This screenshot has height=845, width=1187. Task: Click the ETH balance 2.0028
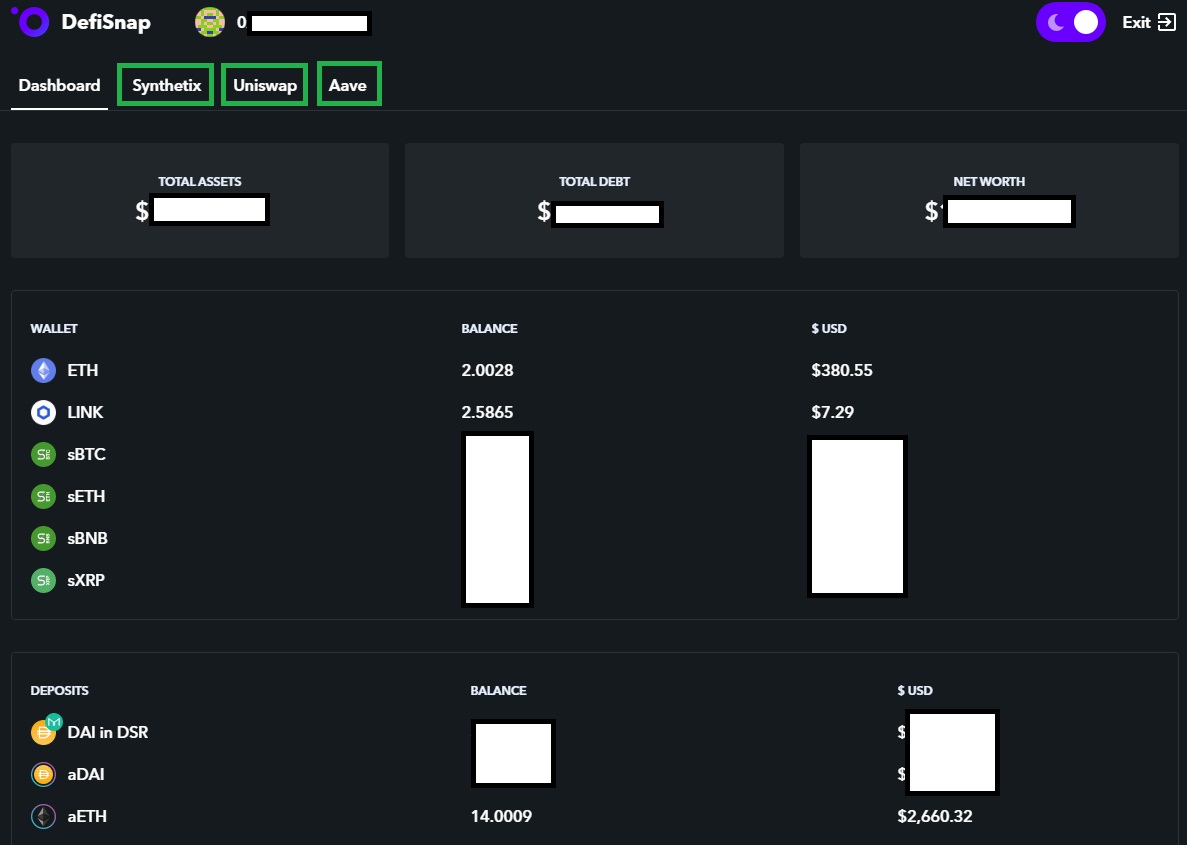tap(488, 370)
